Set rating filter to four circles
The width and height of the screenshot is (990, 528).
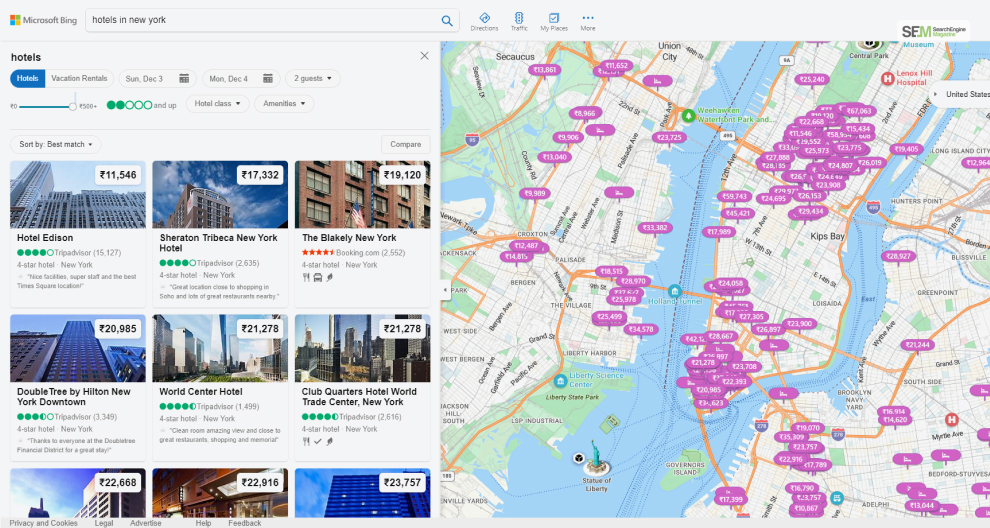(139, 105)
